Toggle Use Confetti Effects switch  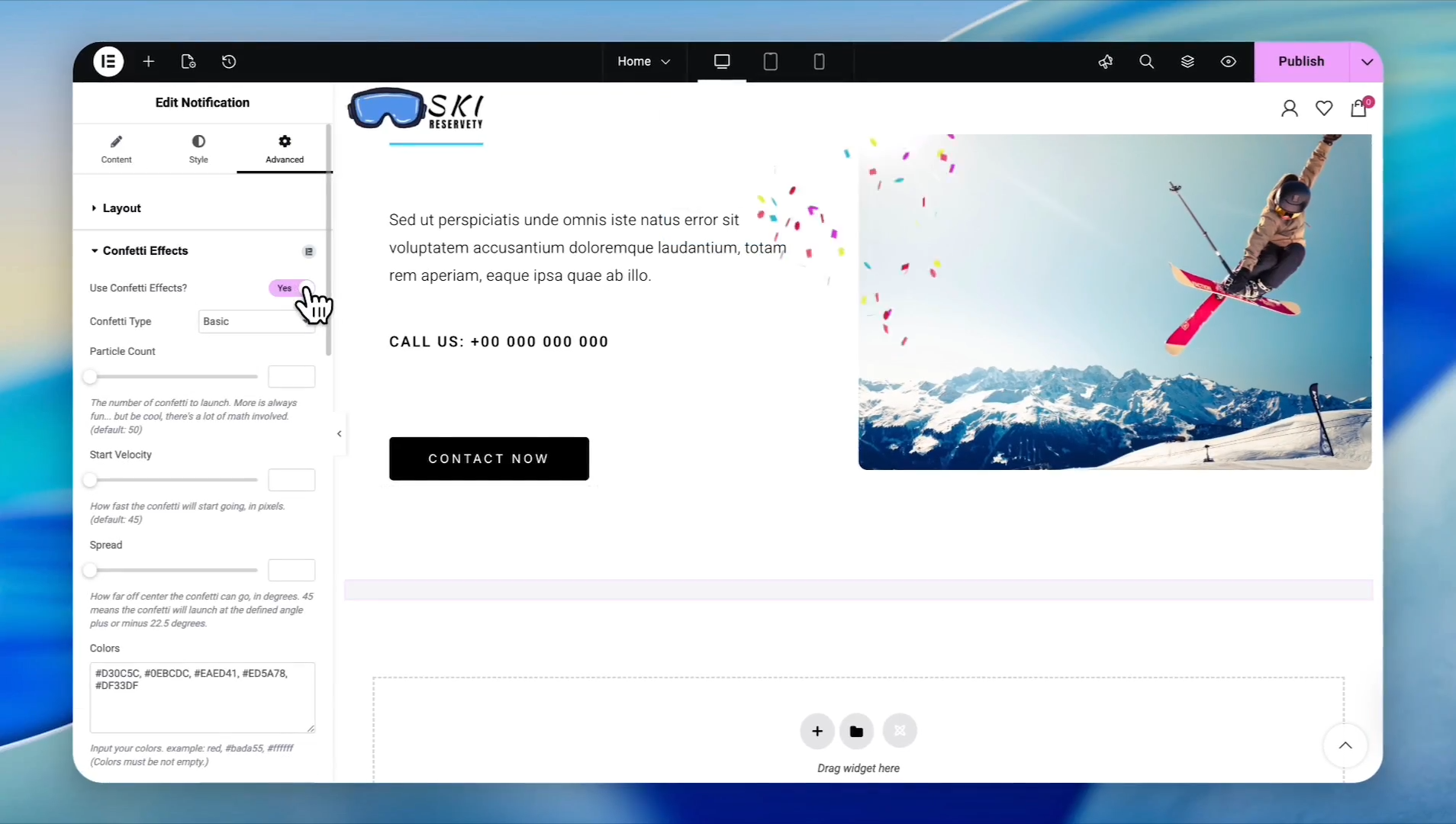click(291, 288)
